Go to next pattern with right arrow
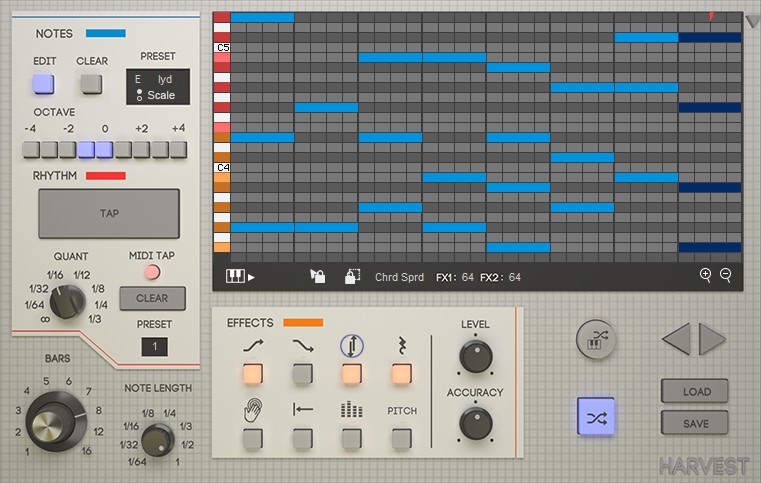Image resolution: width=761 pixels, height=483 pixels. coord(712,340)
